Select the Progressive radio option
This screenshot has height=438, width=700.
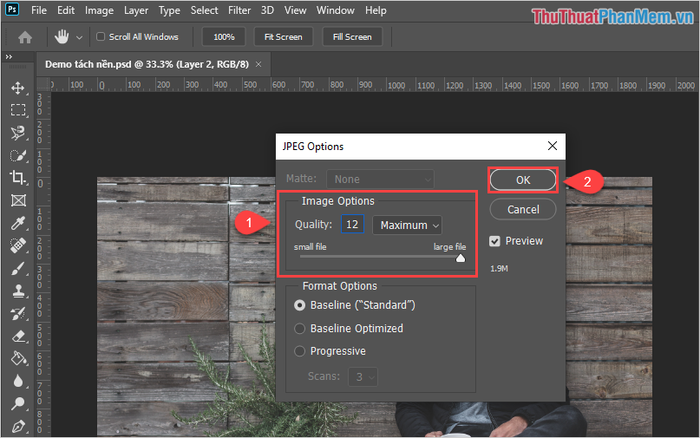point(300,351)
